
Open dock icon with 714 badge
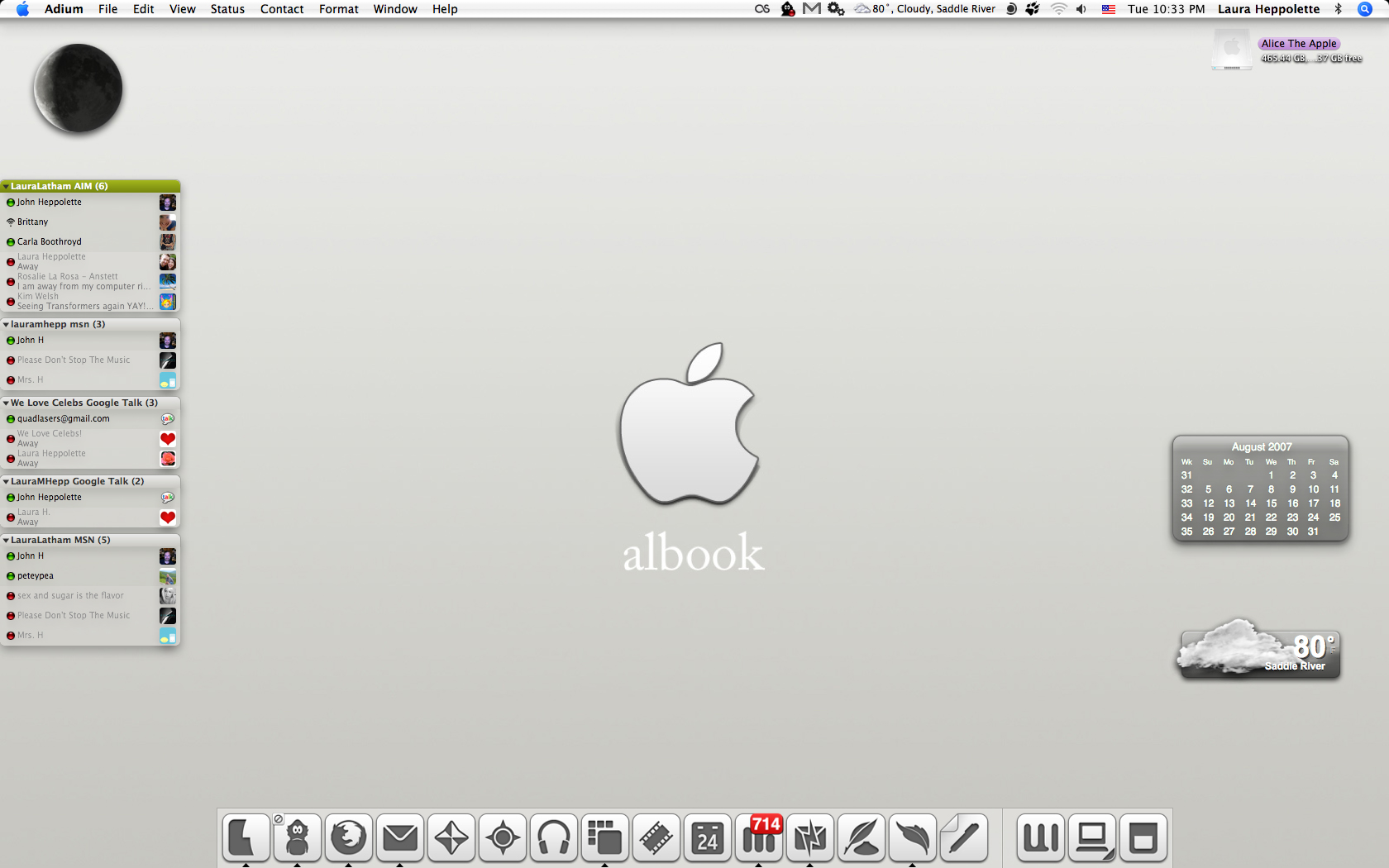click(759, 838)
